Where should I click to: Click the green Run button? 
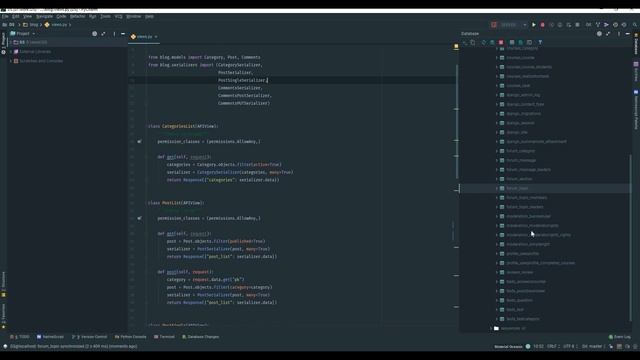533,25
